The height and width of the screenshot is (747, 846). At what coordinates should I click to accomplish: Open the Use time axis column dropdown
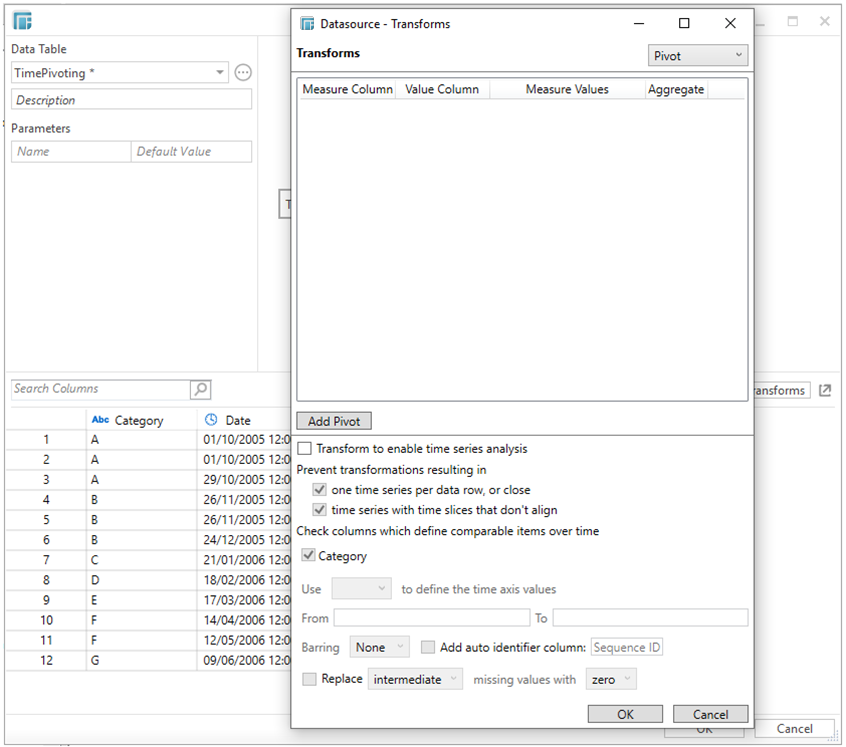pos(361,588)
